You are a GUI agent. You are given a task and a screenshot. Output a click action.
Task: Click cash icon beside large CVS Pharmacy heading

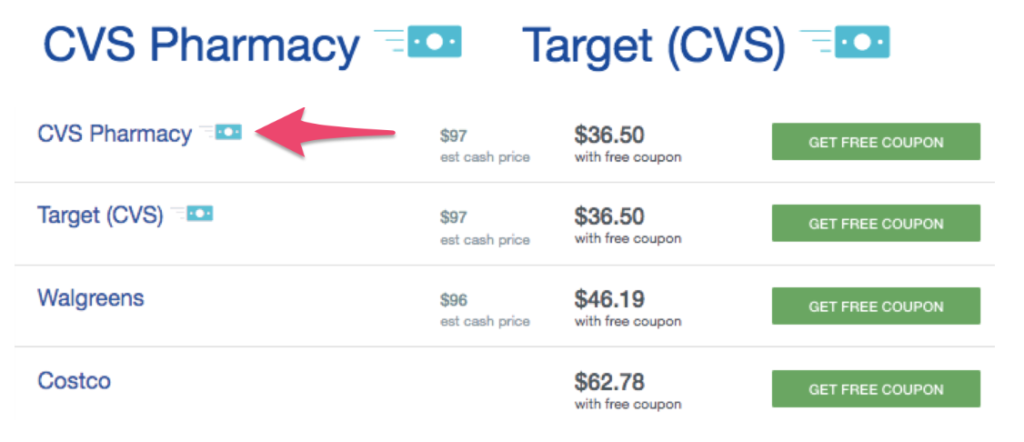point(417,42)
